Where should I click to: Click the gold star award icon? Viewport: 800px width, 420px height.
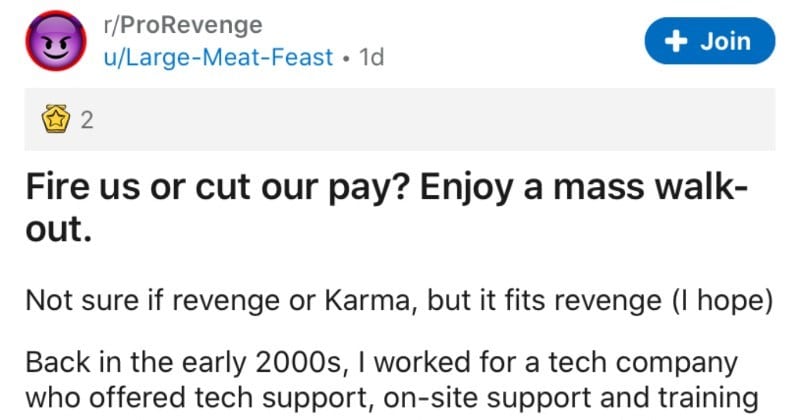point(56,119)
